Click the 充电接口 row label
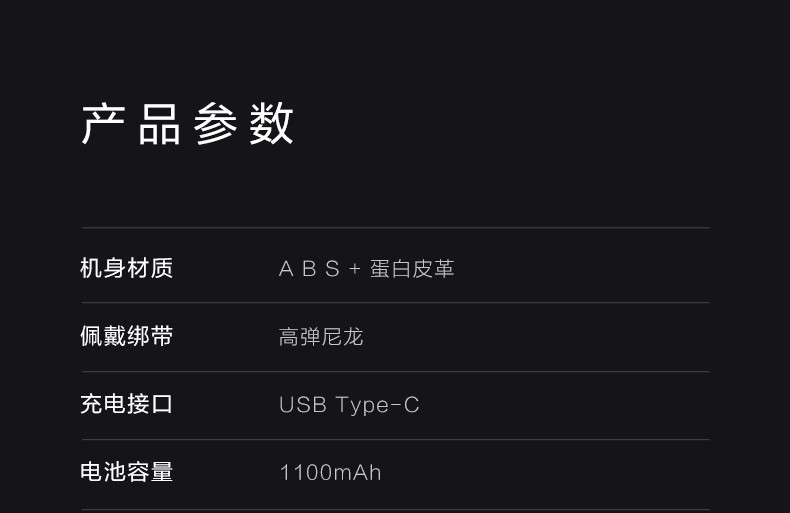Image resolution: width=790 pixels, height=513 pixels. [127, 404]
